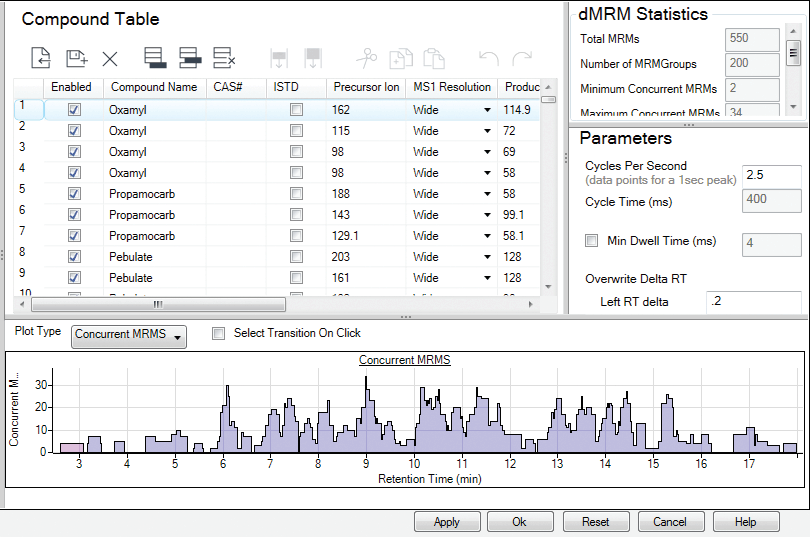Click the Compound Name column header

click(153, 87)
